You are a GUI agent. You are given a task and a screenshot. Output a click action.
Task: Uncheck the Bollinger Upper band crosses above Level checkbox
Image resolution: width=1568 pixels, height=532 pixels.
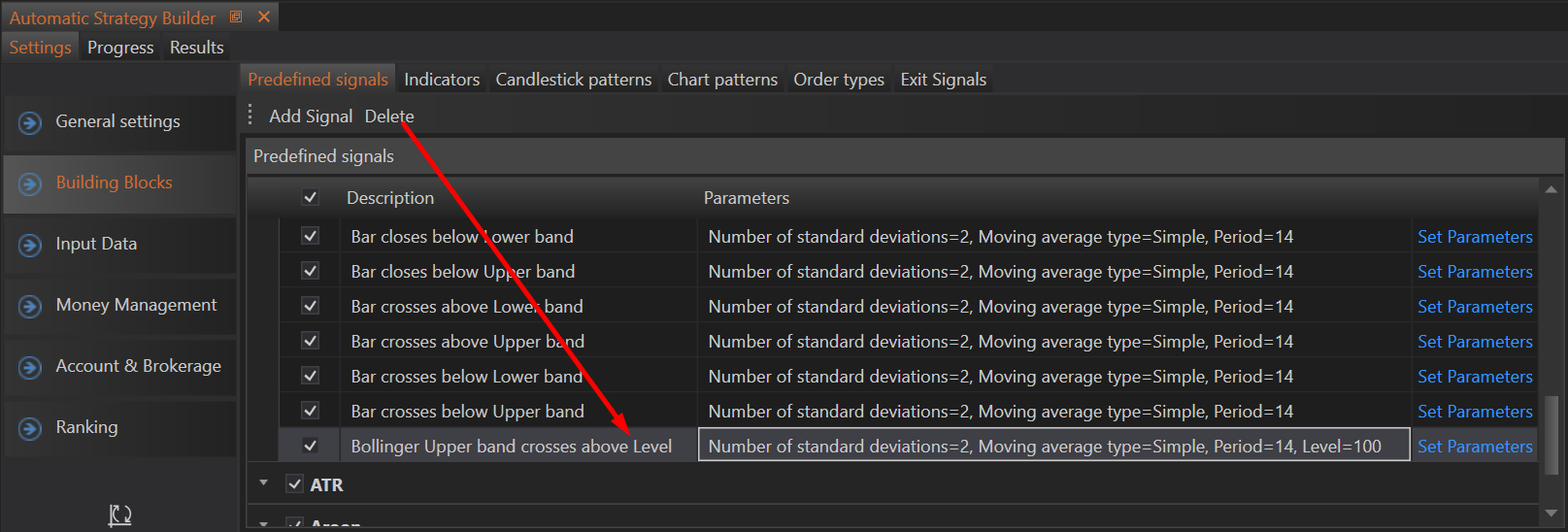click(311, 446)
